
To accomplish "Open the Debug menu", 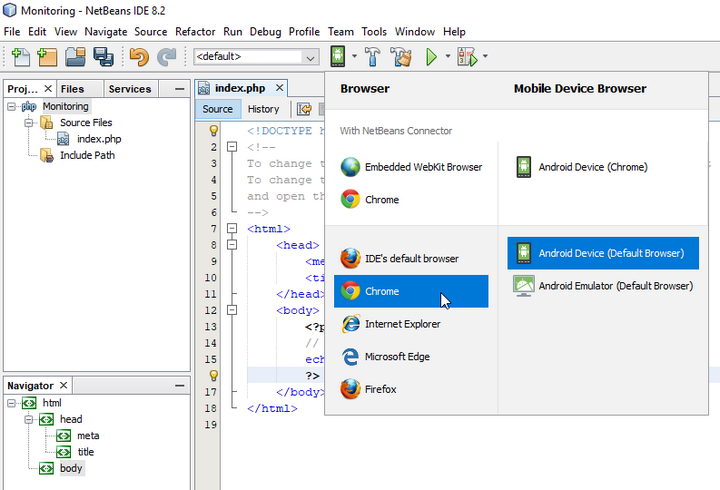I will coord(265,32).
